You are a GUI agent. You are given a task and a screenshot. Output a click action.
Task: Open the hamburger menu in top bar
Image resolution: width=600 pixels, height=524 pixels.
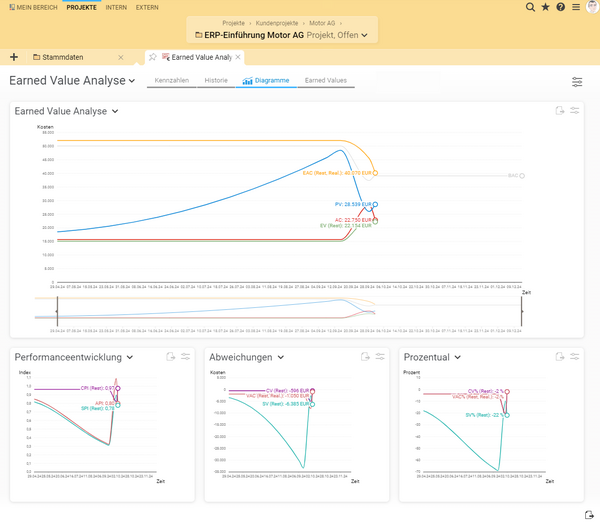pos(575,7)
